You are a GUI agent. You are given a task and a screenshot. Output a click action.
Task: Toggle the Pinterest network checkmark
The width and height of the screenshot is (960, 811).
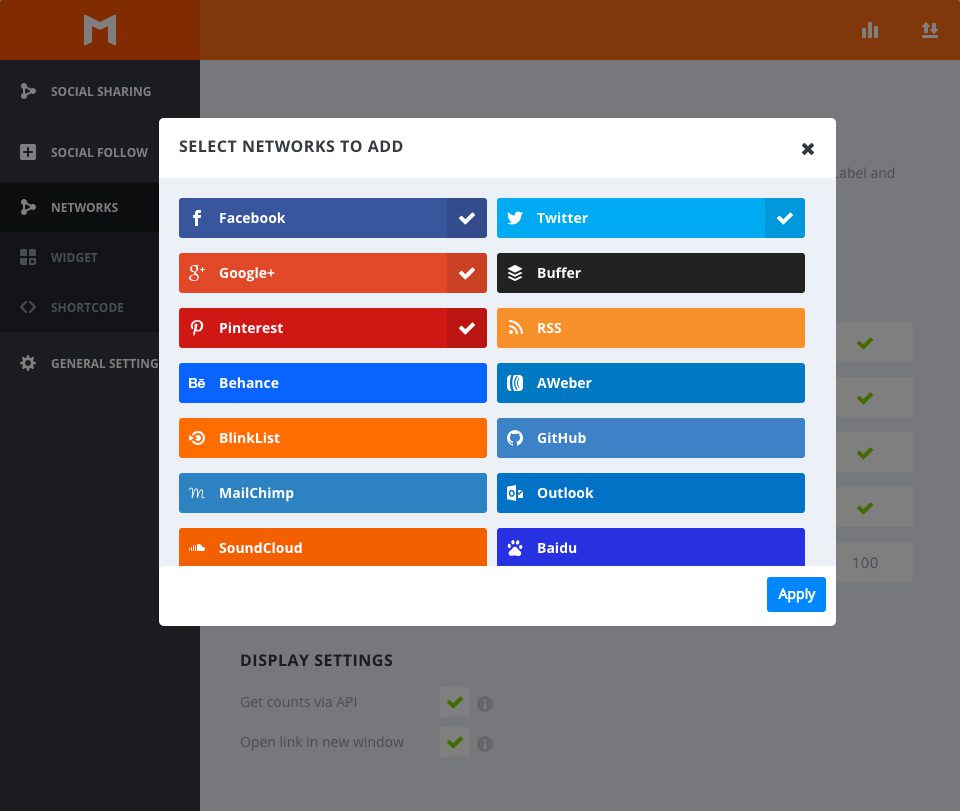[x=466, y=328]
